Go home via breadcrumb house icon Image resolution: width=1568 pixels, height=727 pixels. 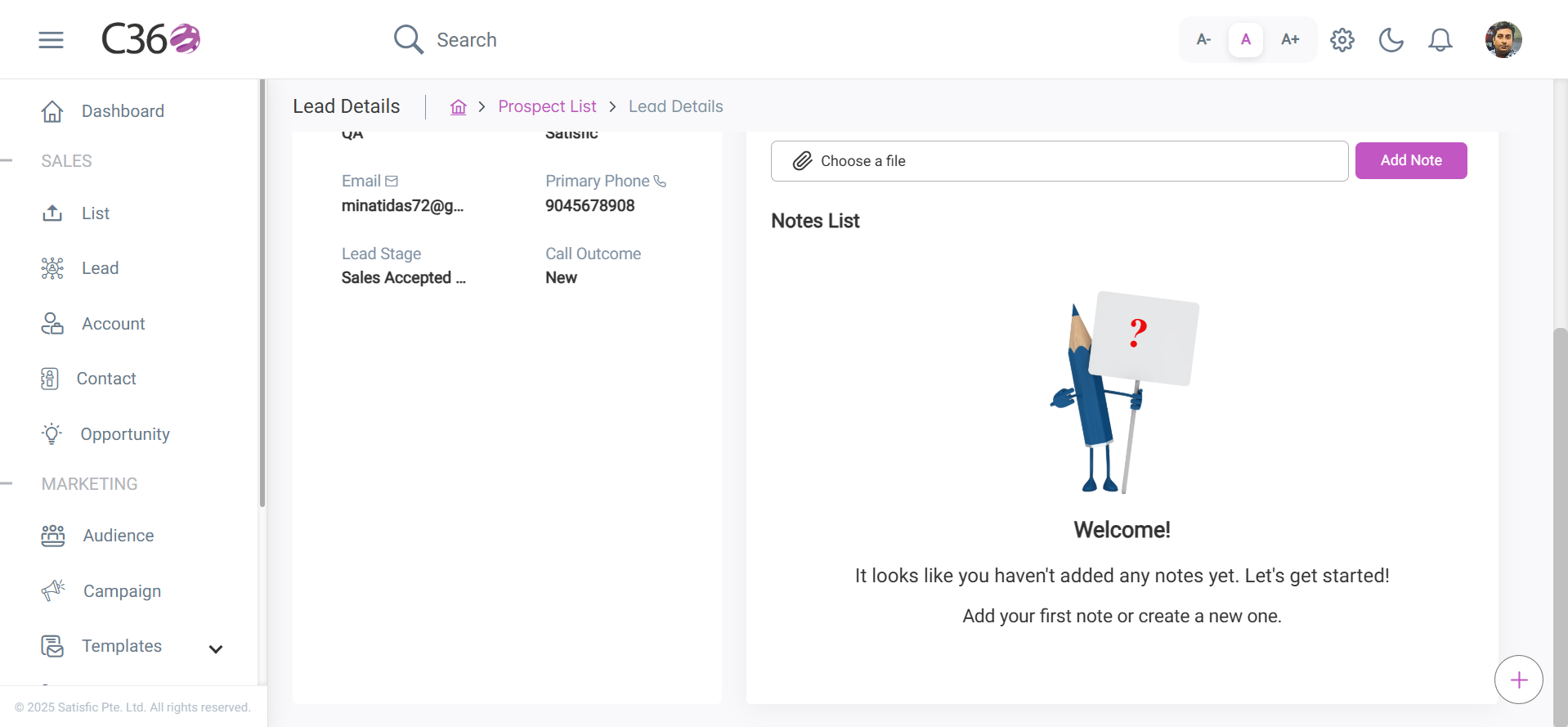point(459,107)
